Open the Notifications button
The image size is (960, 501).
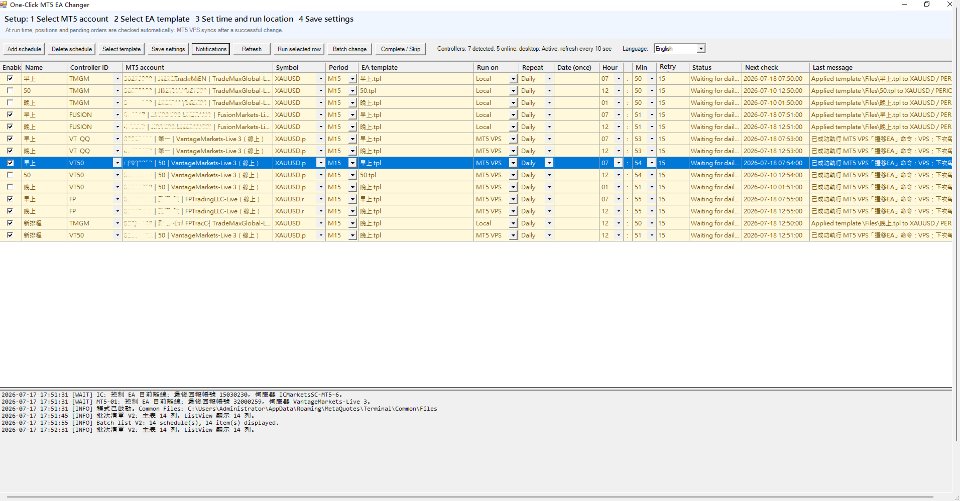click(211, 49)
